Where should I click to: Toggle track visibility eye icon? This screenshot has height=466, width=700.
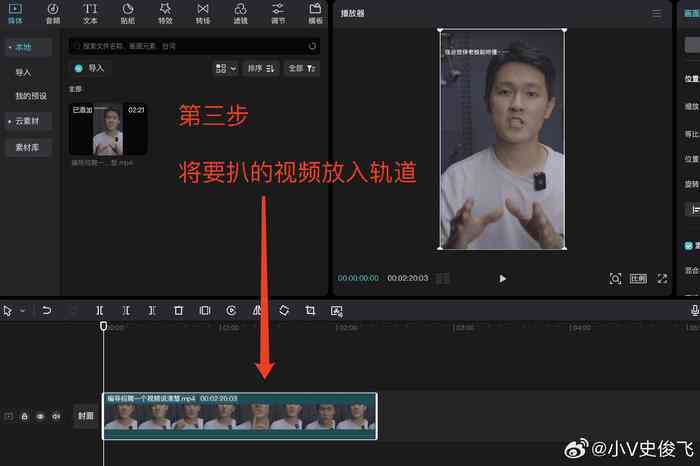(x=40, y=416)
